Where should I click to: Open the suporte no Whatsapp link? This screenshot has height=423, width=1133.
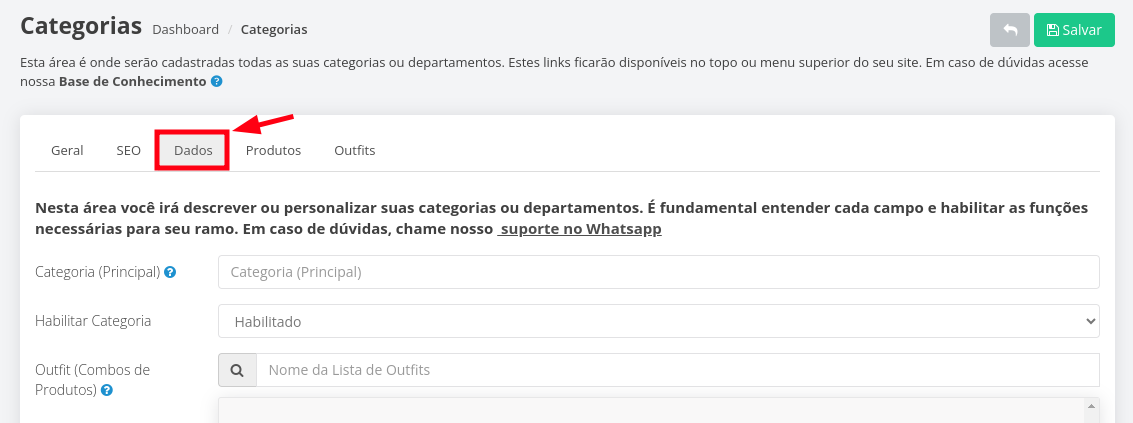(x=580, y=229)
